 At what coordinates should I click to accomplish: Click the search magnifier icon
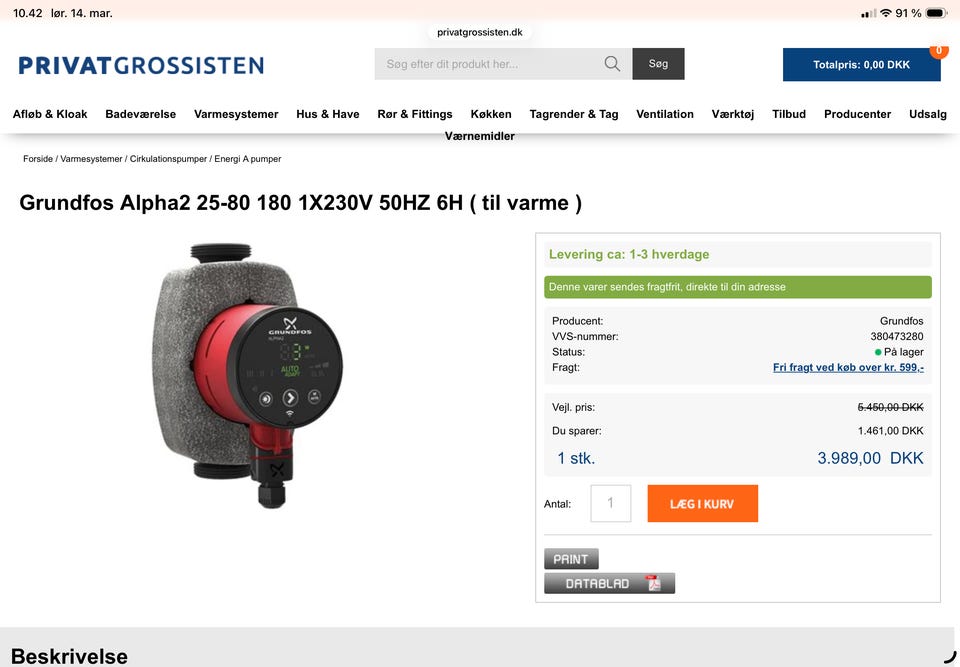coord(612,64)
